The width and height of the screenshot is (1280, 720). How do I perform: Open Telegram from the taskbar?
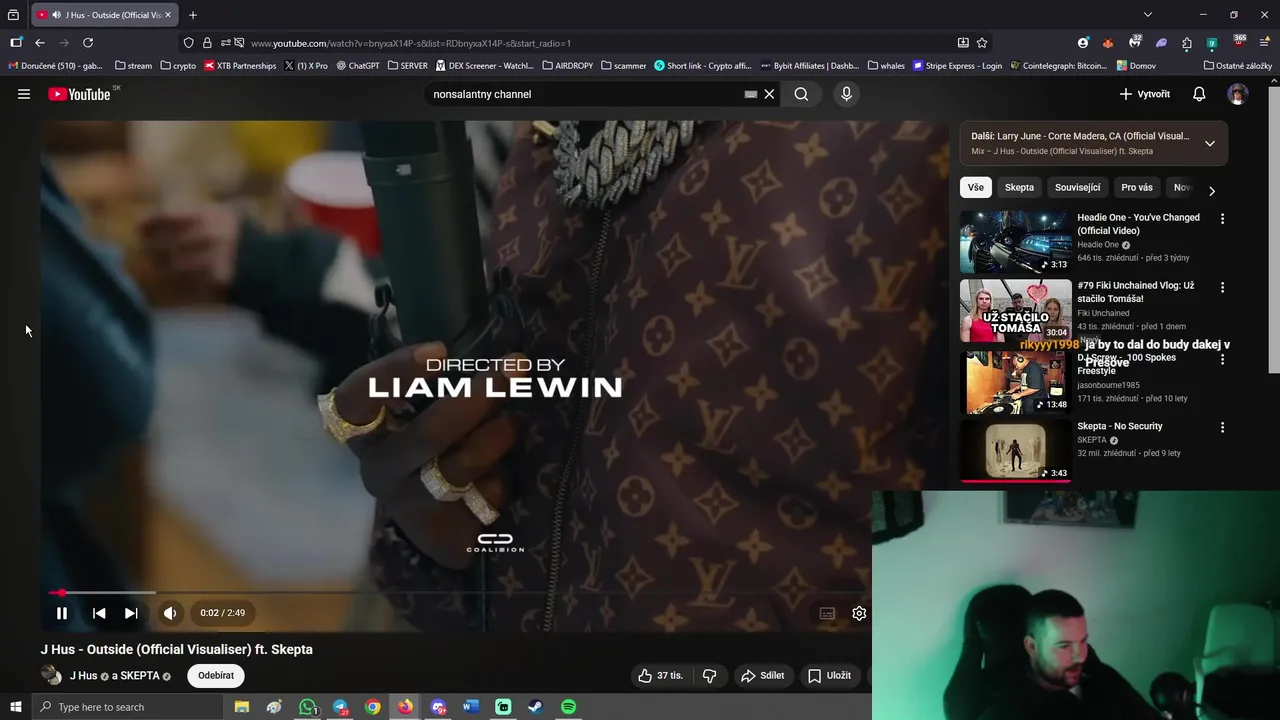(x=340, y=707)
